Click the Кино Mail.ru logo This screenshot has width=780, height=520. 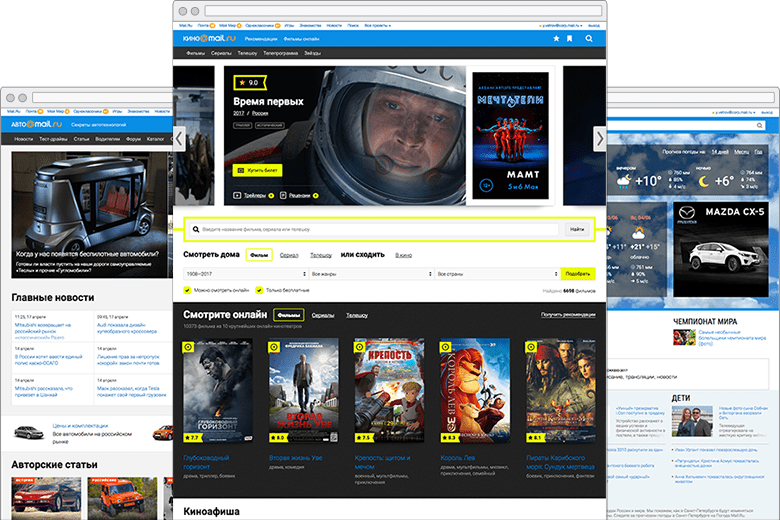coord(209,38)
